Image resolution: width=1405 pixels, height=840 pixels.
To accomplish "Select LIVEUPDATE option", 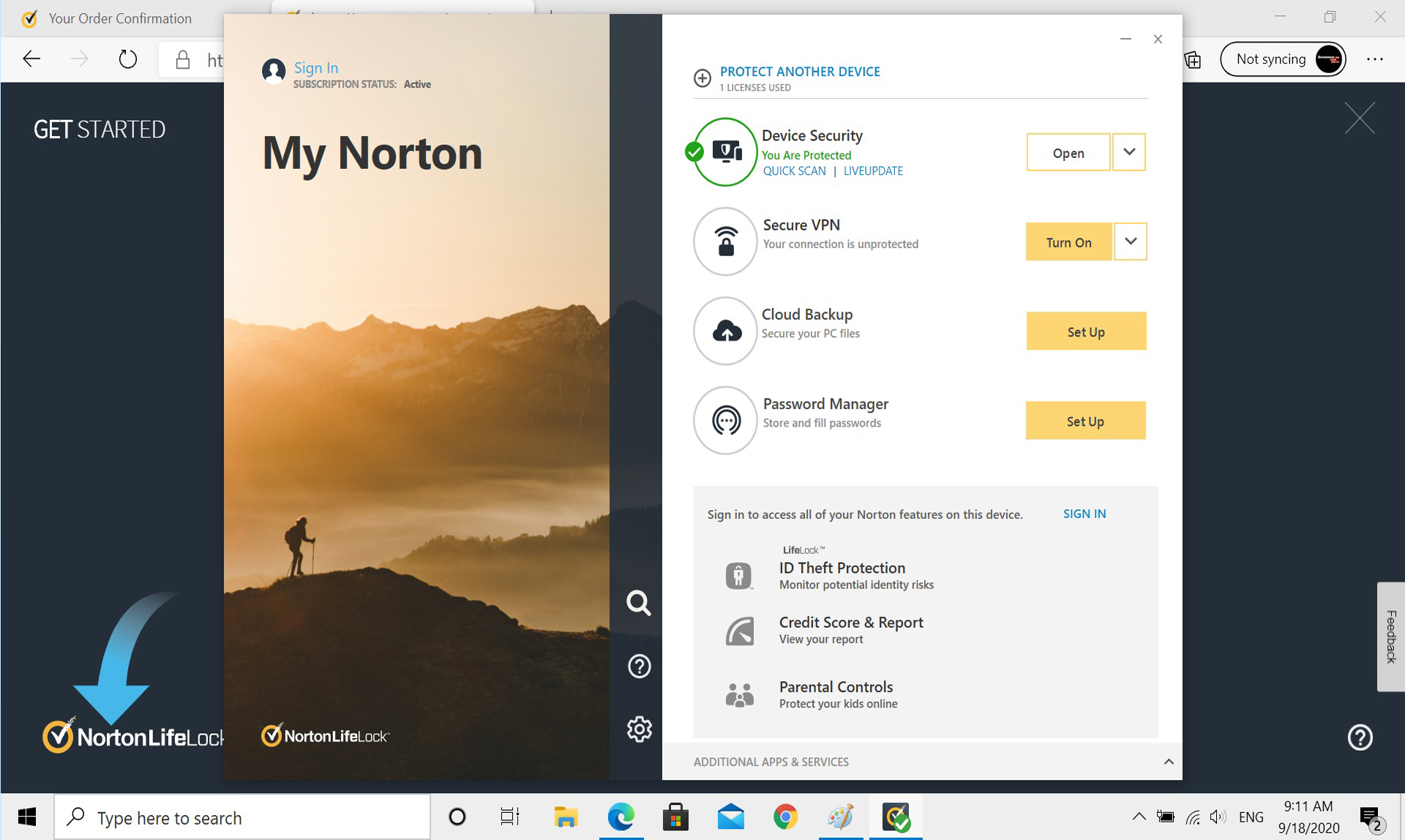I will pos(873,171).
